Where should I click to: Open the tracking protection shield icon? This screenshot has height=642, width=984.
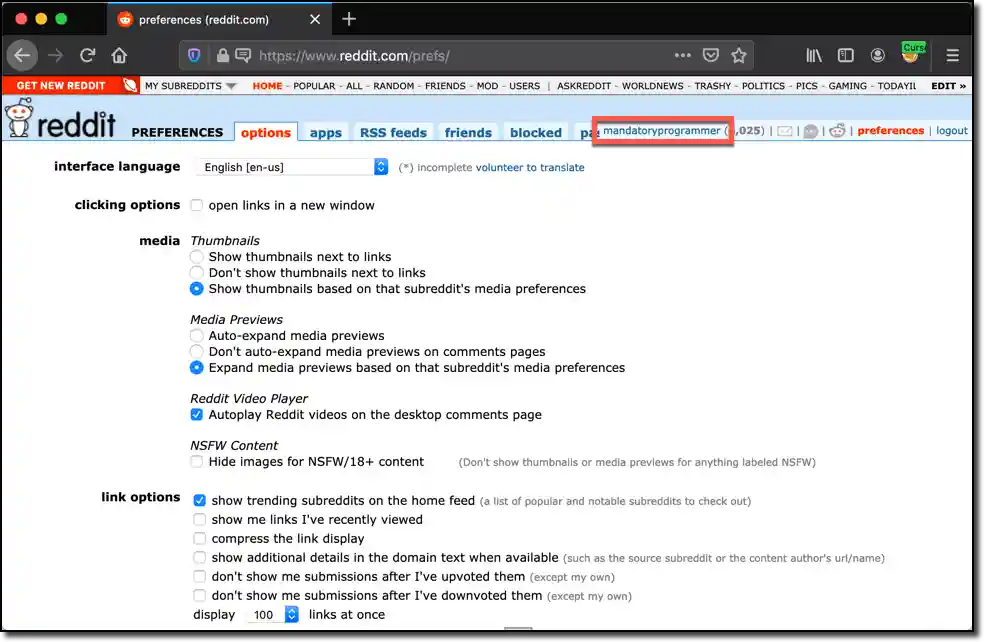pyautogui.click(x=194, y=56)
